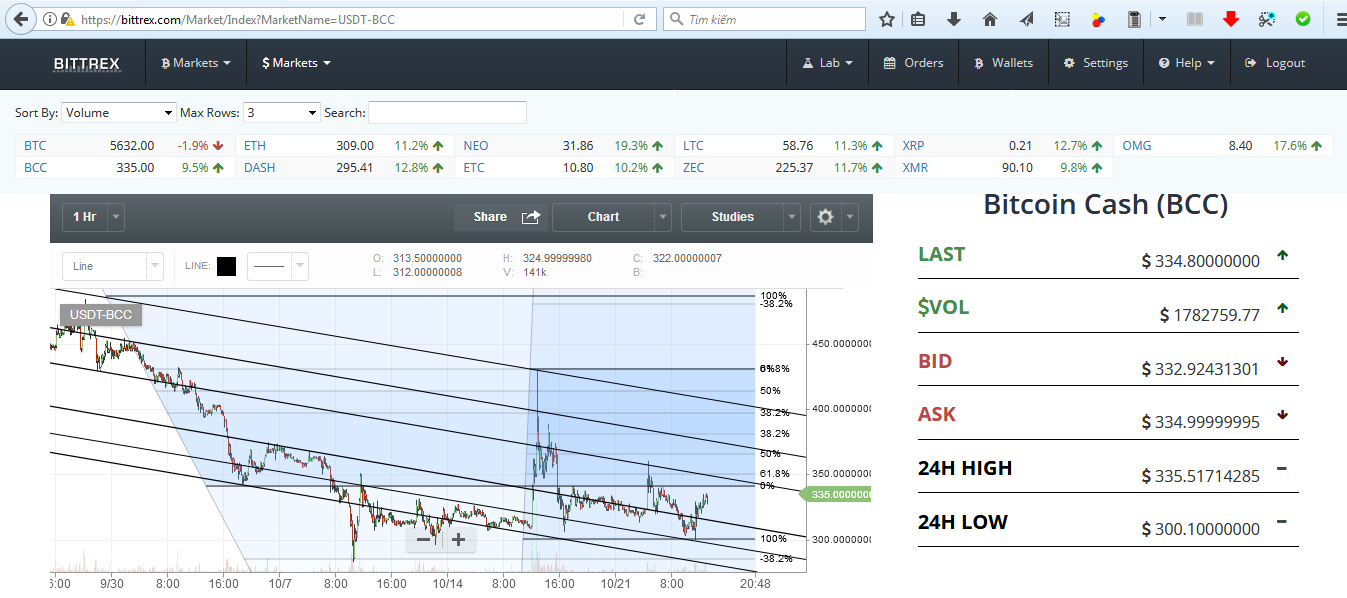Screen dimensions: 1347x598
Task: Click the scissors snipping extension icon
Action: pos(1267,19)
